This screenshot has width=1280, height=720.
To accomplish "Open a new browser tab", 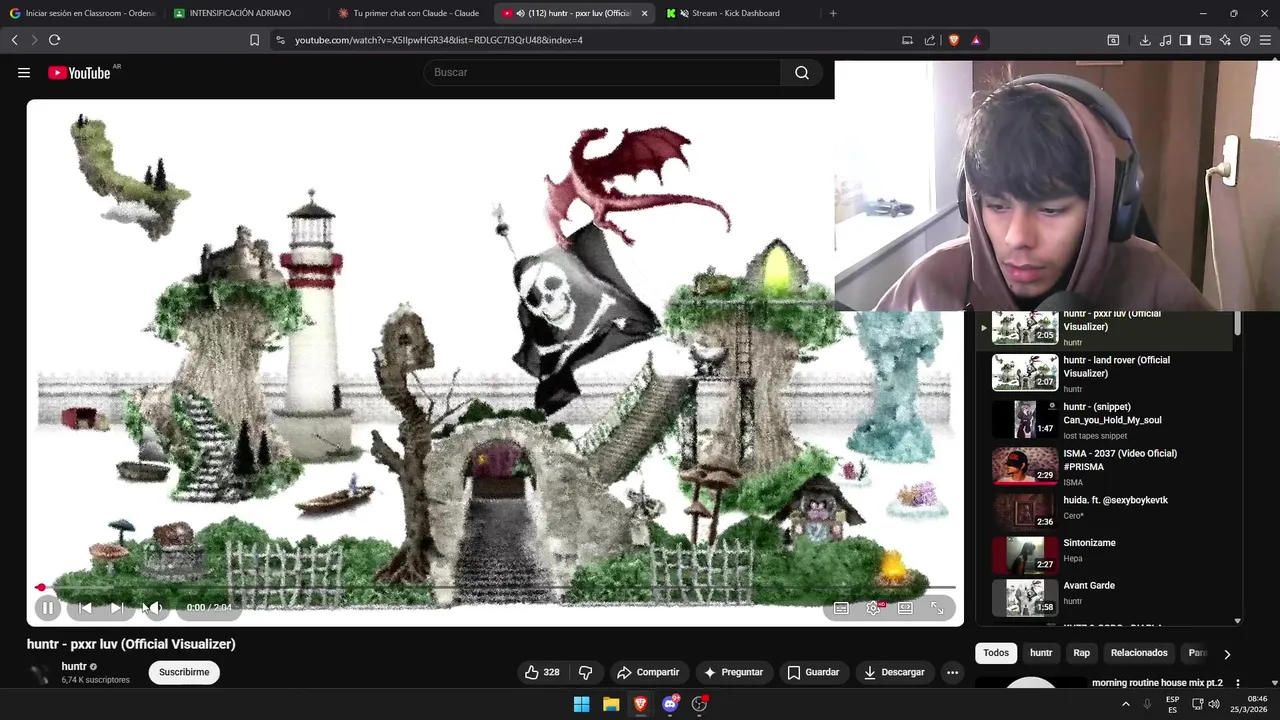I will coord(833,13).
